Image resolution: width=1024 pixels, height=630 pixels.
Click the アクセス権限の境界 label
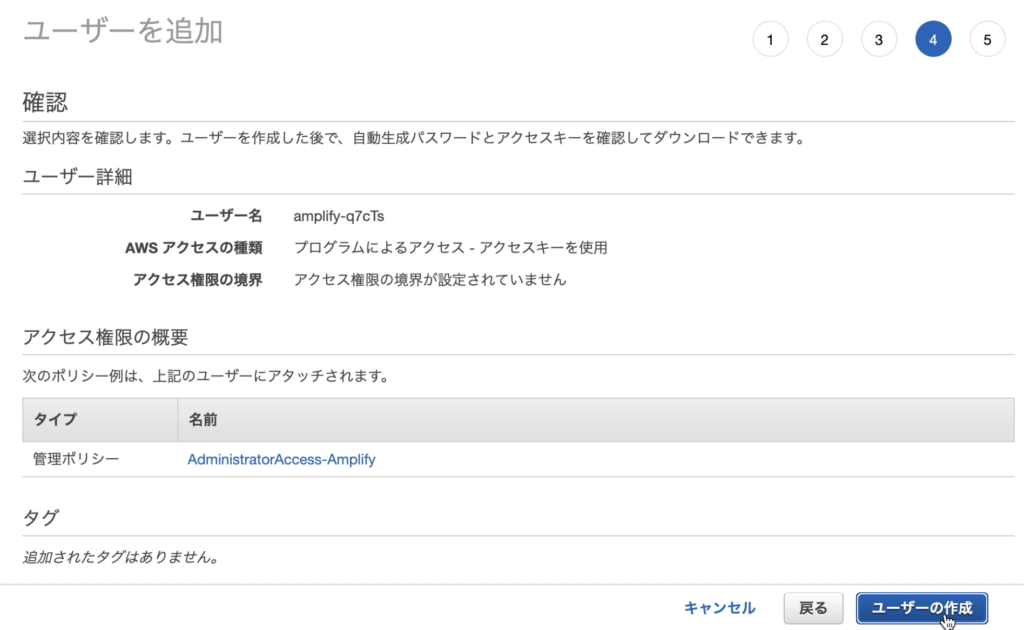coord(198,279)
